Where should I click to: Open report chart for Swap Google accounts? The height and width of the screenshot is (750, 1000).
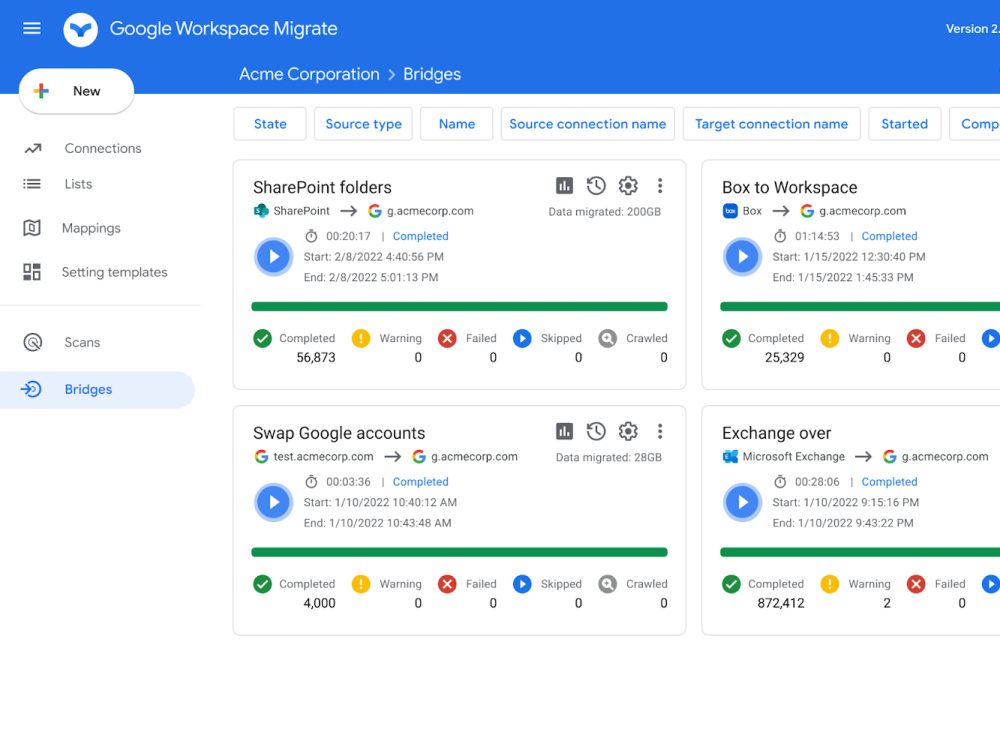(564, 431)
